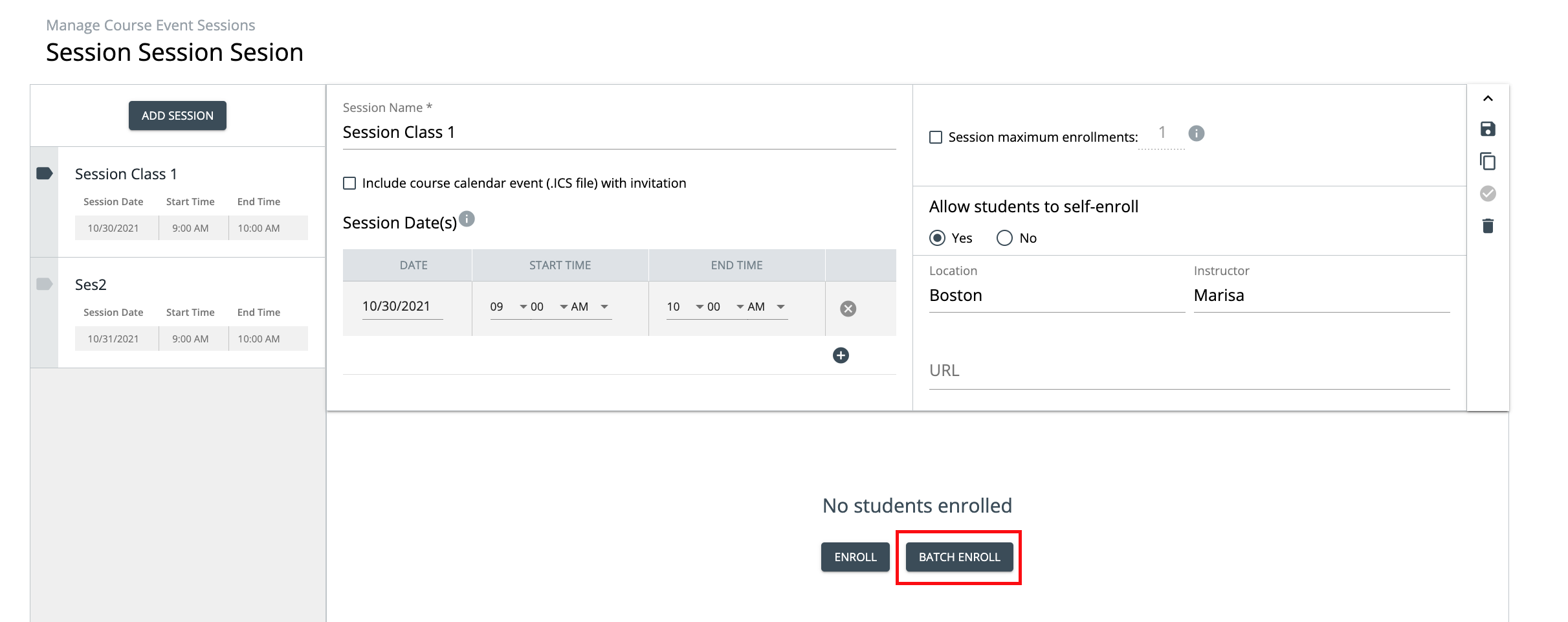1568x622 pixels.
Task: Remove the 10/30/2021 session date row
Action: [x=848, y=309]
